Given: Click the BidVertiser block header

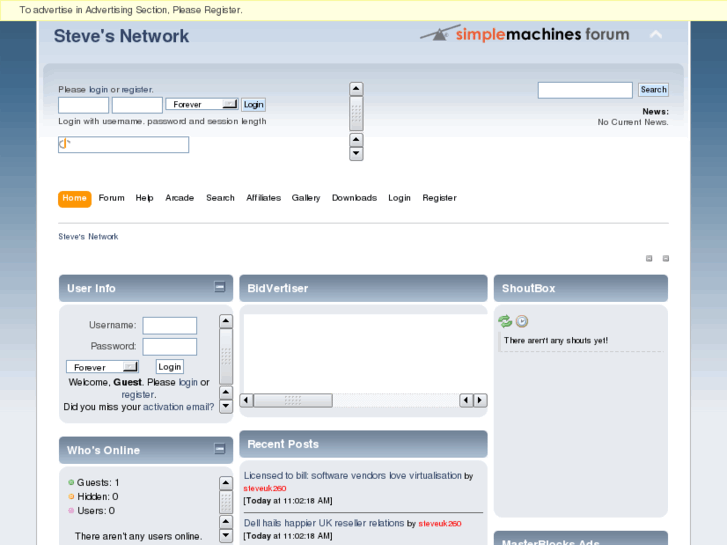Looking at the screenshot, I should pos(364,288).
